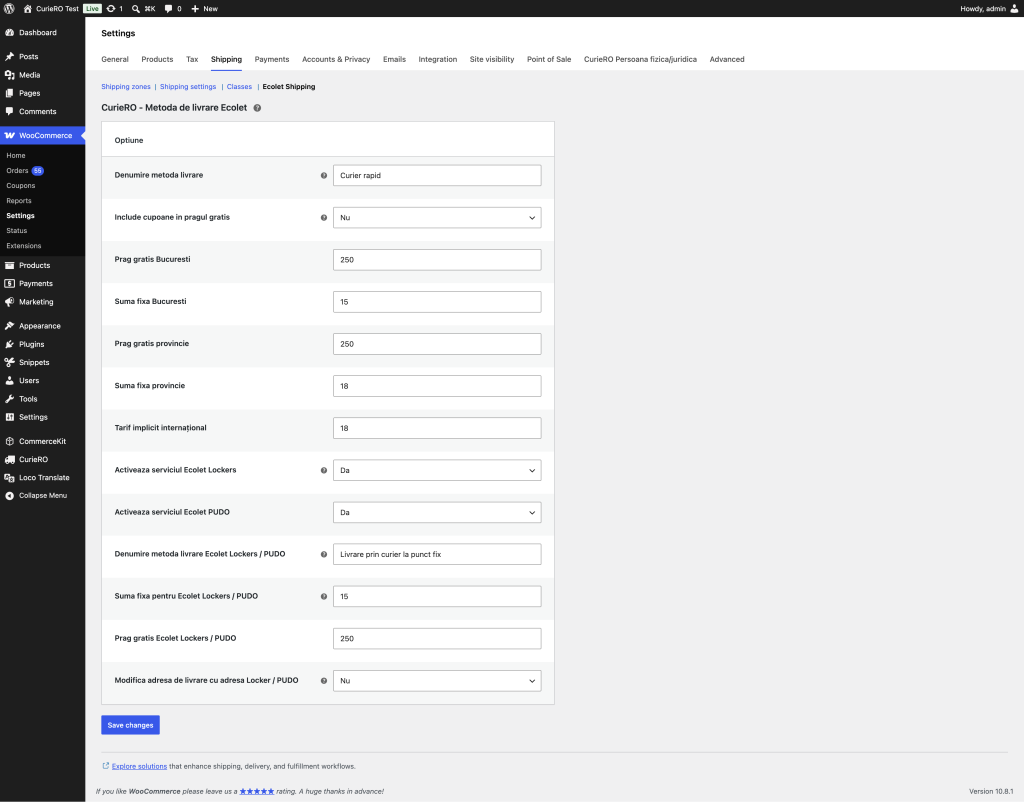Focus Prag gratis Bucuresti field
The image size is (1024, 802).
point(437,260)
